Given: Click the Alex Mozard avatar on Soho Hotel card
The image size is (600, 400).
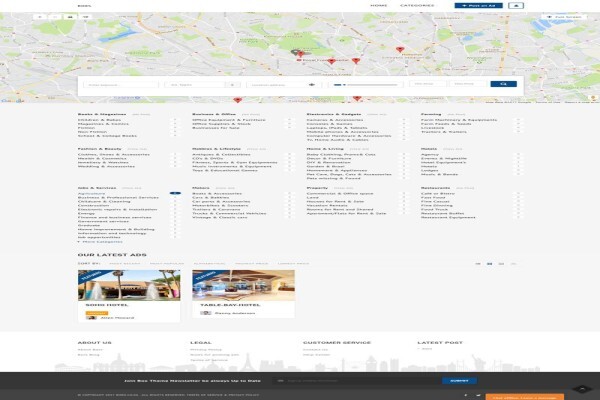Looking at the screenshot, I should click(91, 317).
